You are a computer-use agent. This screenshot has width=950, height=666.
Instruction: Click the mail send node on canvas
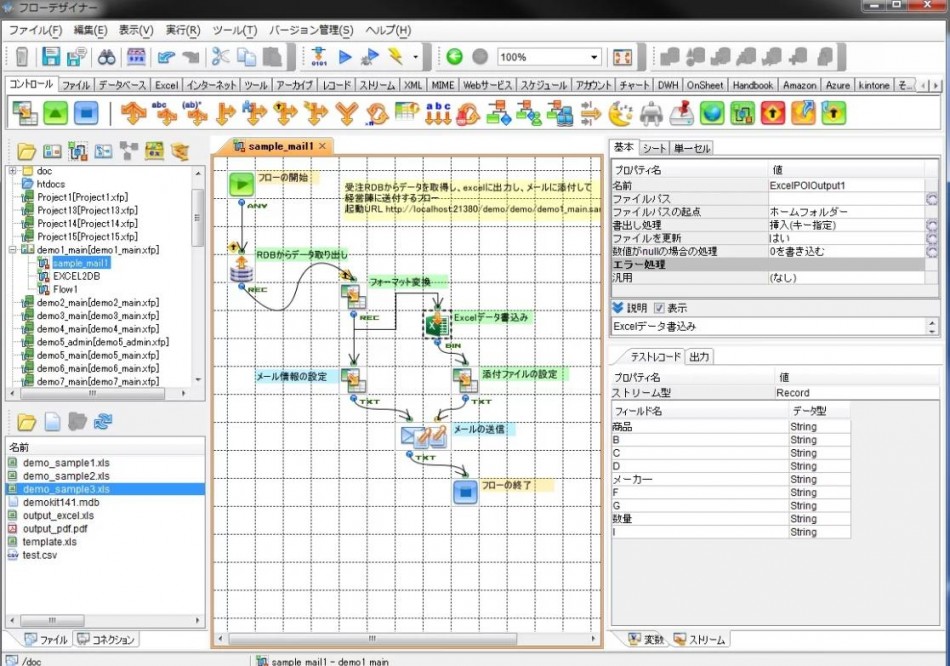(x=424, y=436)
